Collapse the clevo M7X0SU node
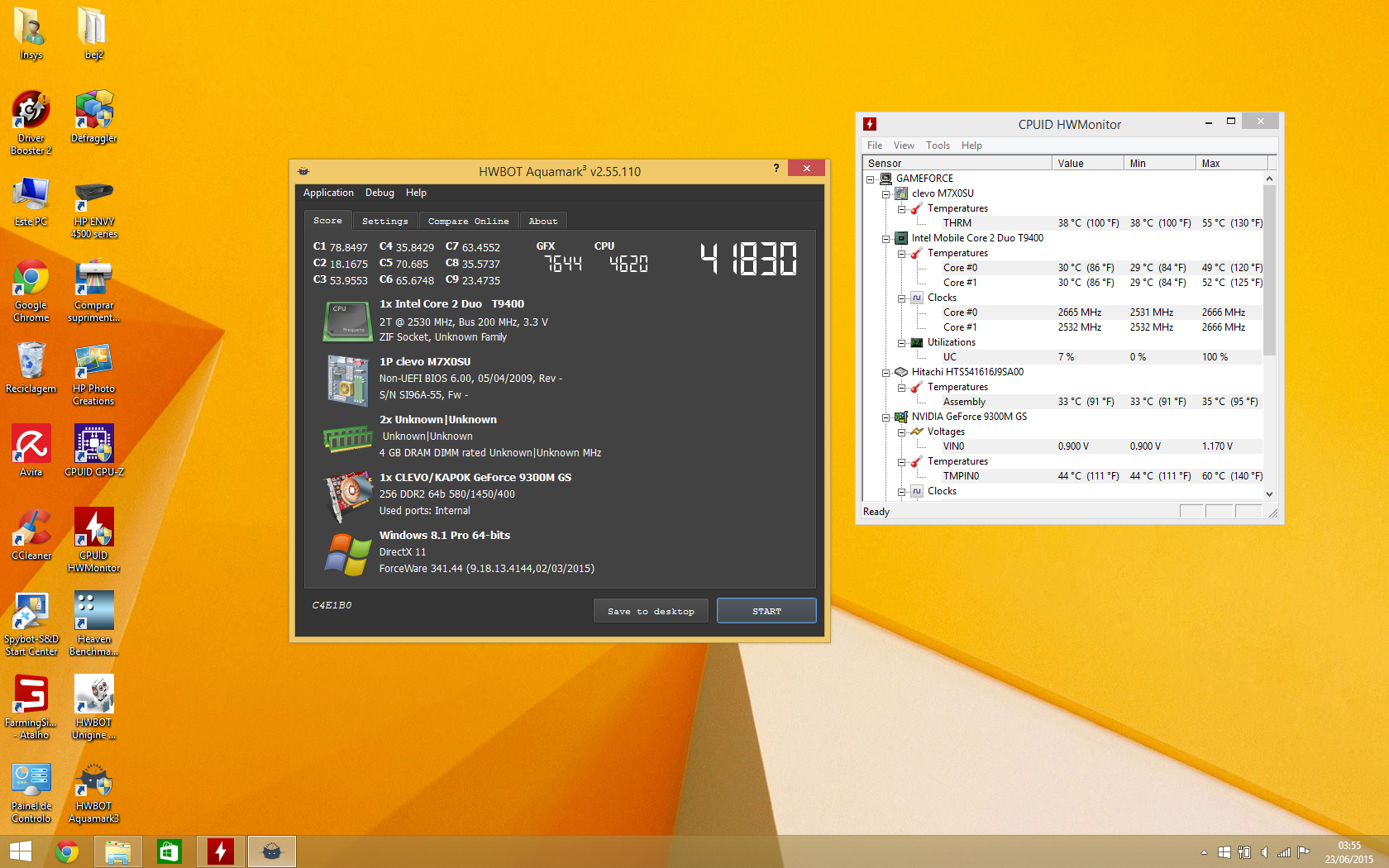Viewport: 1389px width, 868px height. [885, 193]
